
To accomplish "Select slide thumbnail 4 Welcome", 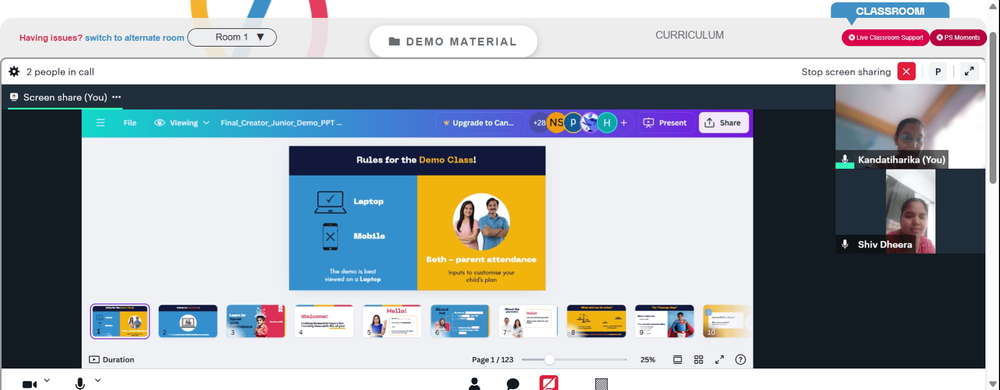I will pos(324,321).
